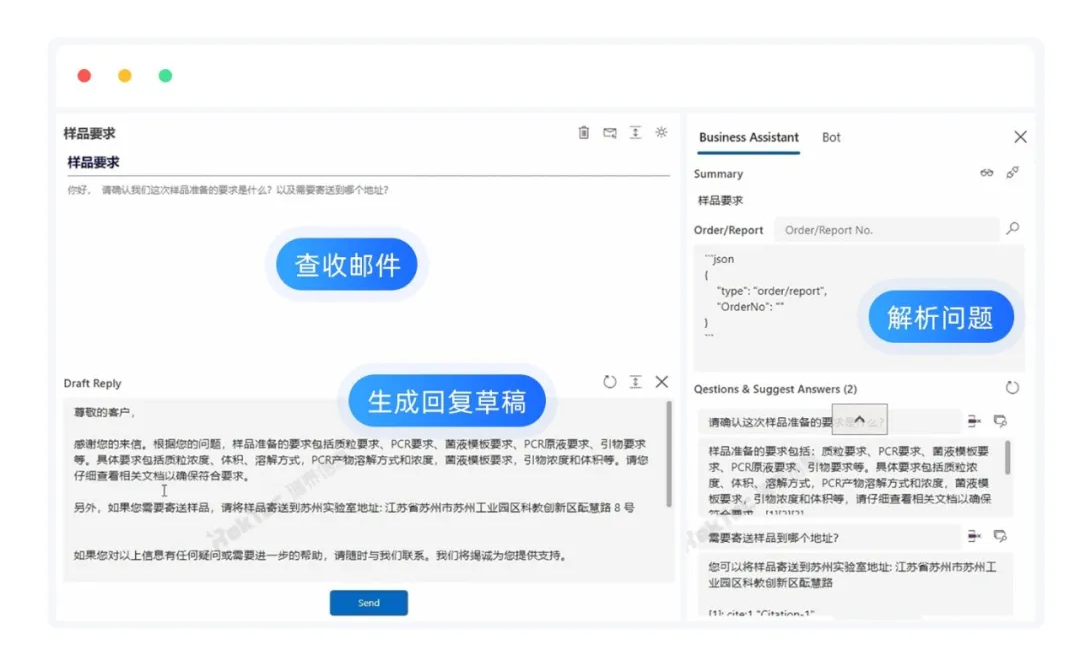Click the search magnifier in Order/Report field
1080x672 pixels.
(1013, 229)
